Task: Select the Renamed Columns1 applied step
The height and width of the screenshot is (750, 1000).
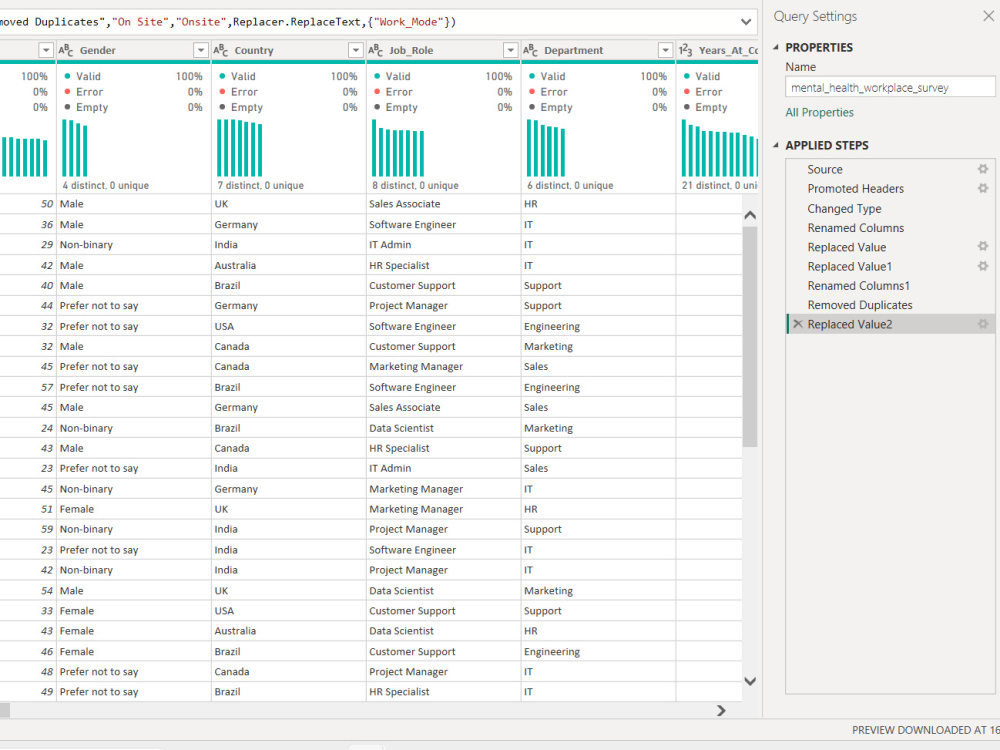Action: tap(858, 286)
